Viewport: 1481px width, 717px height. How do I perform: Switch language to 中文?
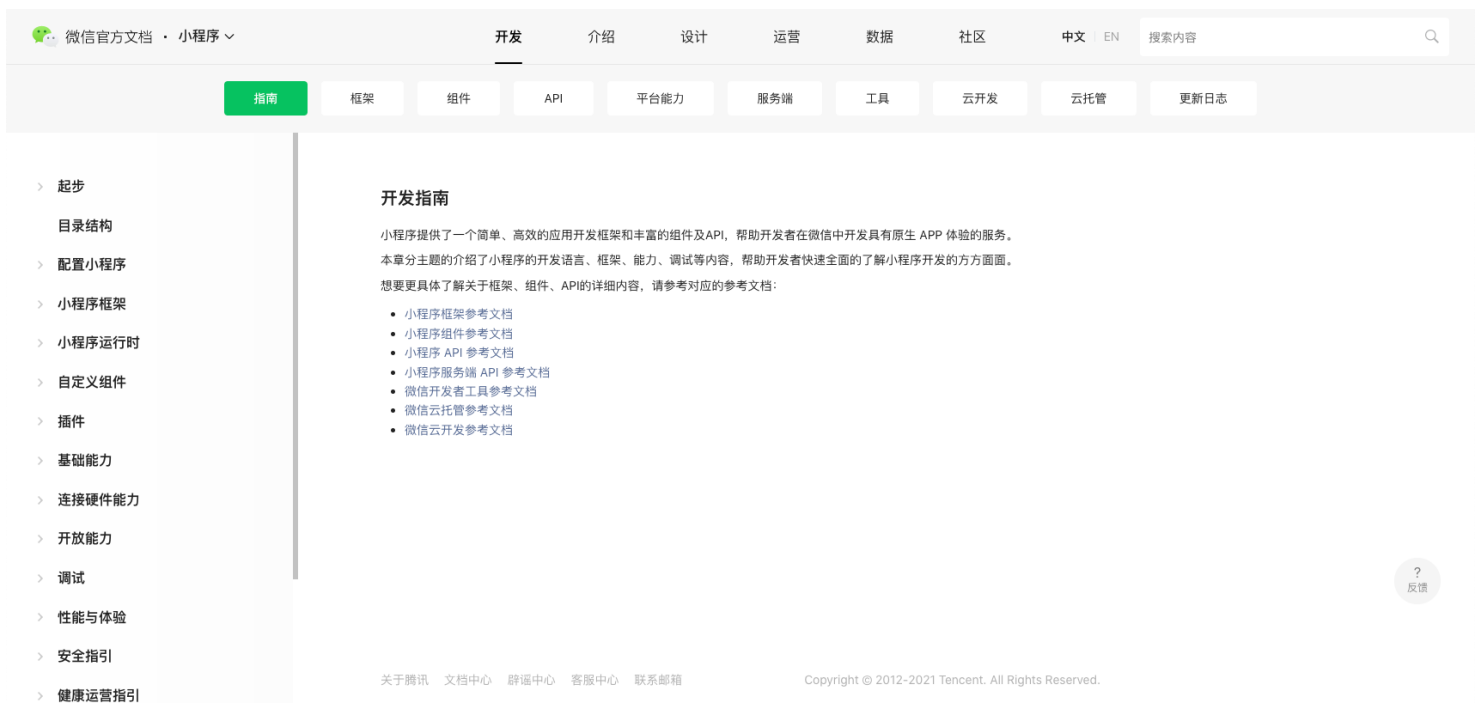[1074, 37]
